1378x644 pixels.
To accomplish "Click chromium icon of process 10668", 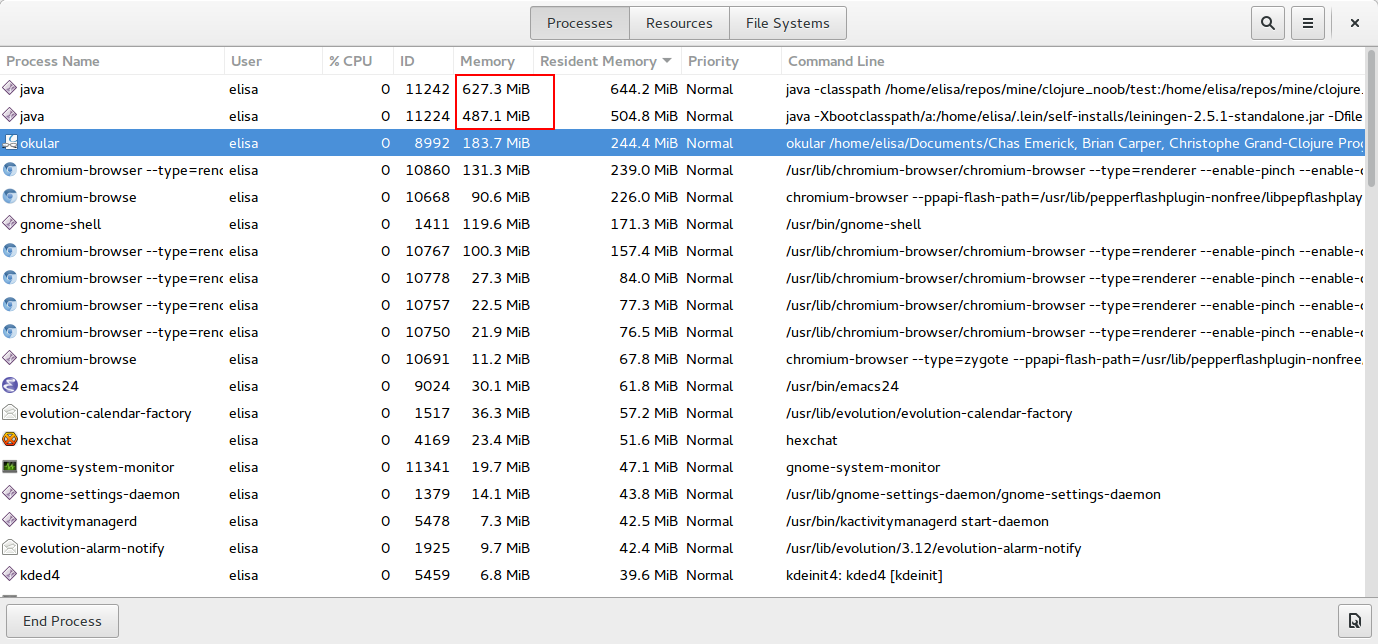I will pyautogui.click(x=10, y=197).
